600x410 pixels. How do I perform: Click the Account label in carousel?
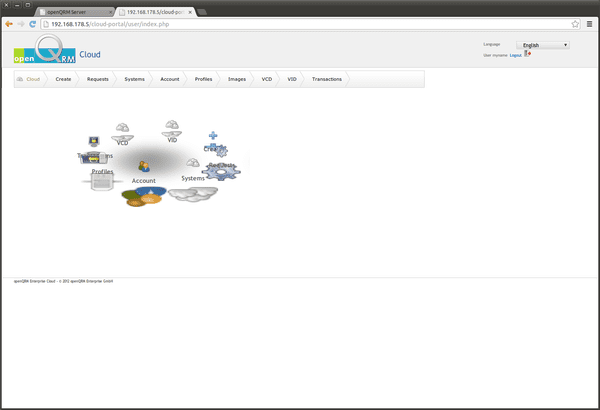143,181
